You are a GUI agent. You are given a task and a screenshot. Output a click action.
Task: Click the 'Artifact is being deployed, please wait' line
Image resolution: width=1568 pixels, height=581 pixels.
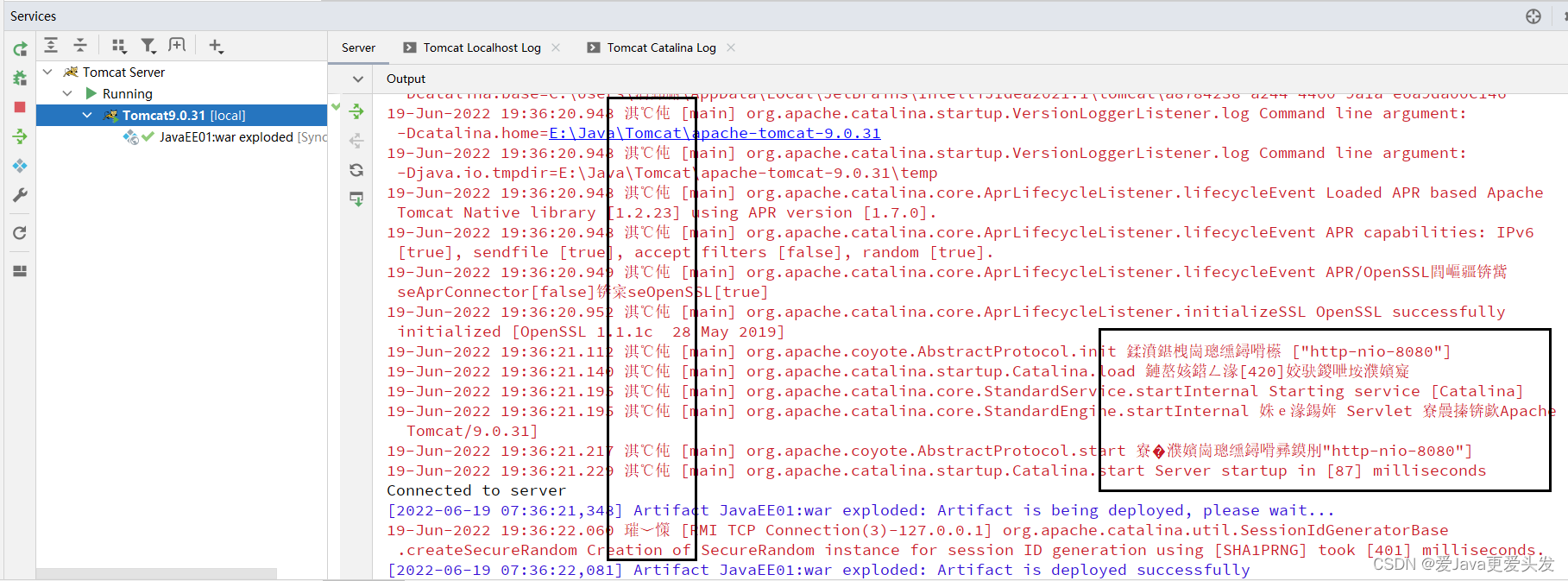(861, 510)
